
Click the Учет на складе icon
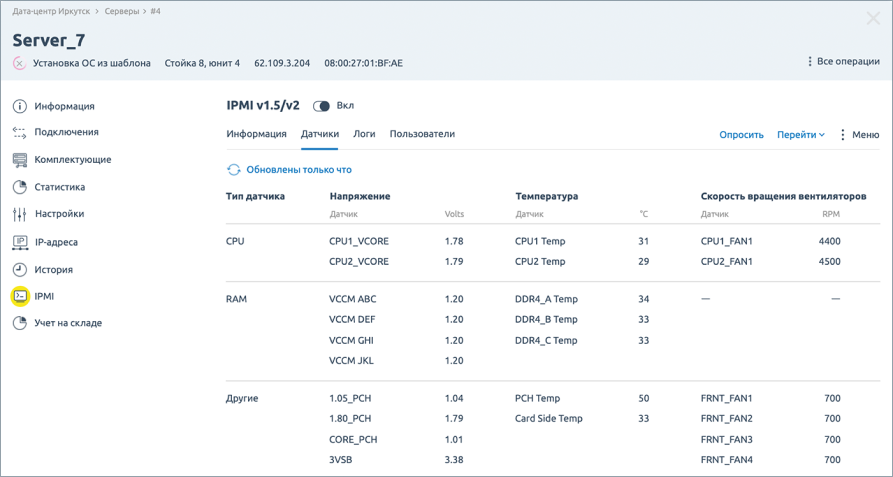point(20,323)
